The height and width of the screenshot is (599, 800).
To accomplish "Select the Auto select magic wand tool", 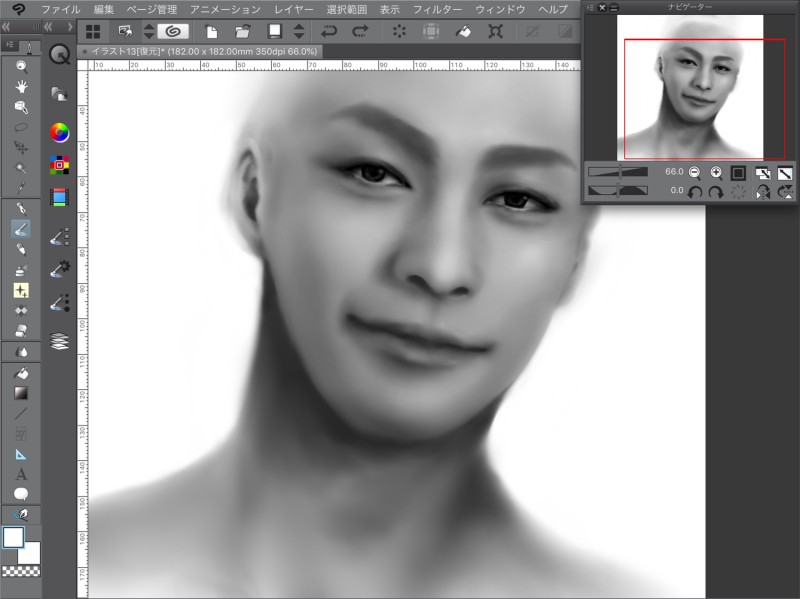I will (x=21, y=168).
